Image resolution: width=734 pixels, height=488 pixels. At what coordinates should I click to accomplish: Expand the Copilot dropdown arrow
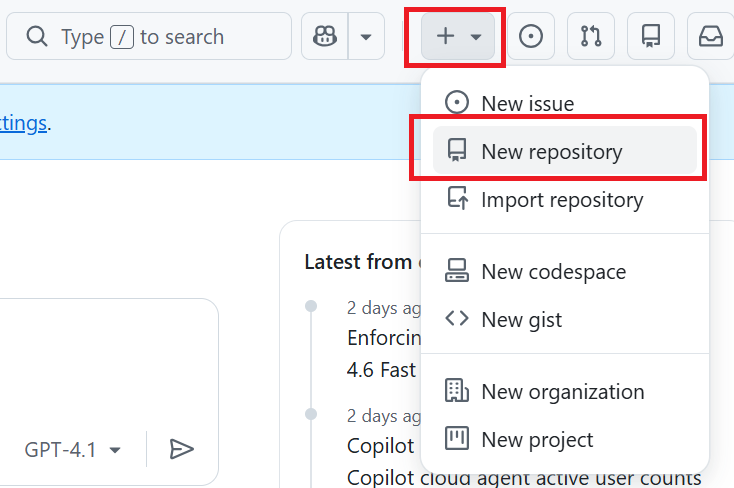[366, 37]
